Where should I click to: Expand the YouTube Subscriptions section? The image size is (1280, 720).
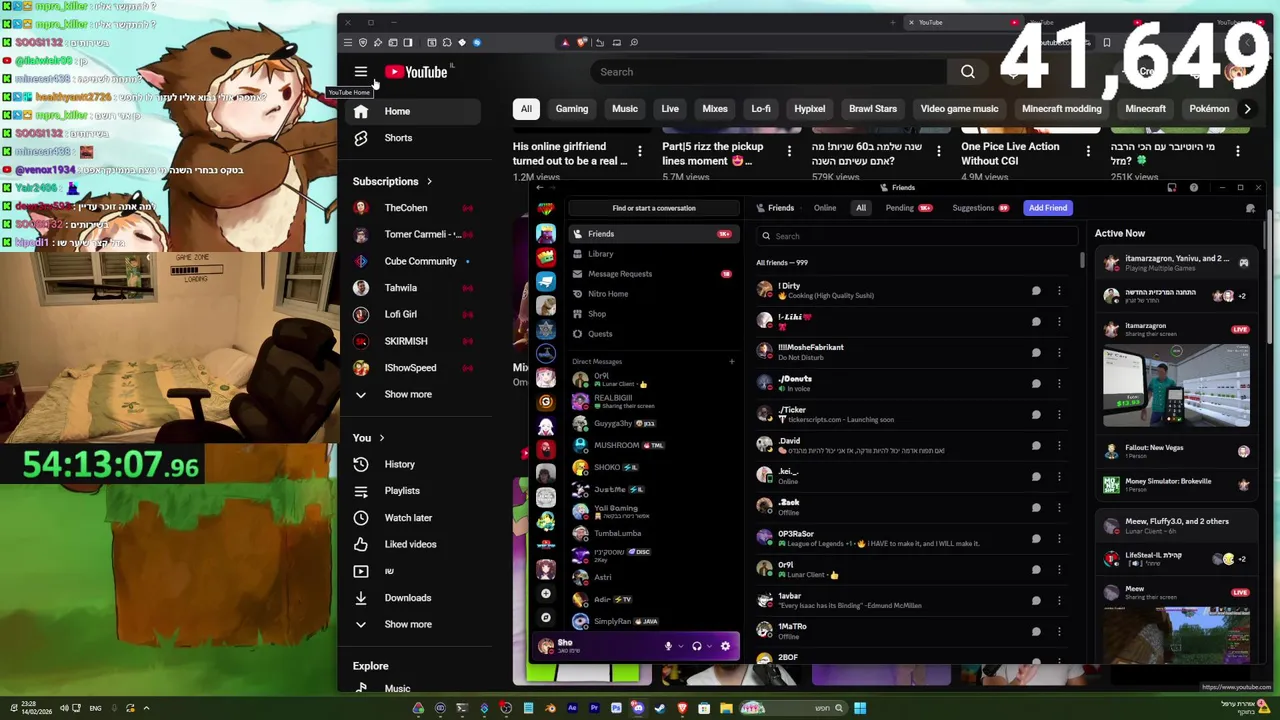(392, 182)
